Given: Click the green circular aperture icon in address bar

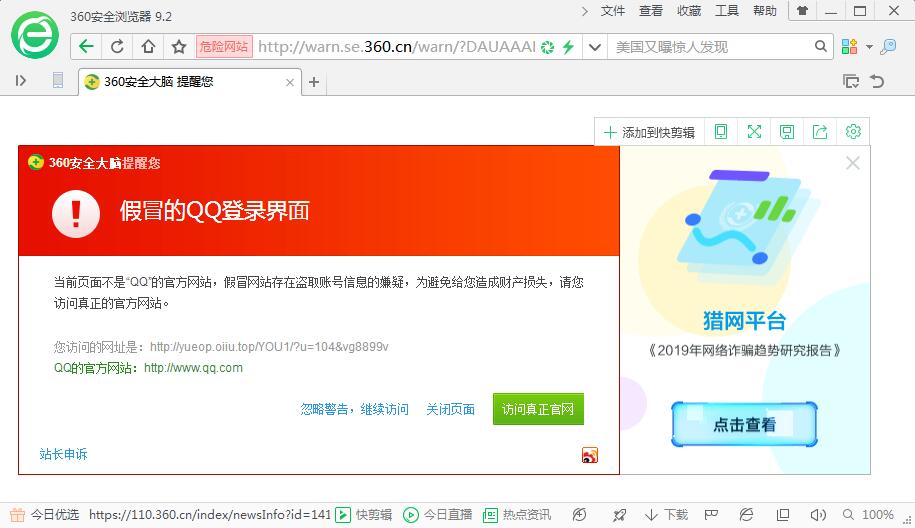Looking at the screenshot, I should pos(547,47).
